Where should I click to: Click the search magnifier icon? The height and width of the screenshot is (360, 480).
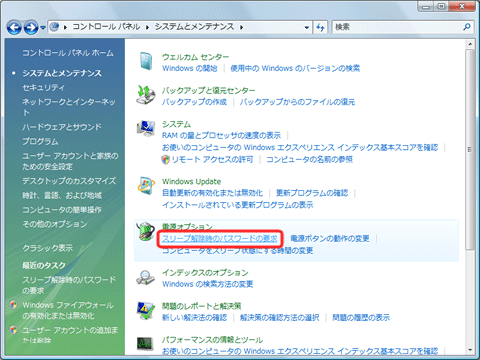[x=467, y=27]
